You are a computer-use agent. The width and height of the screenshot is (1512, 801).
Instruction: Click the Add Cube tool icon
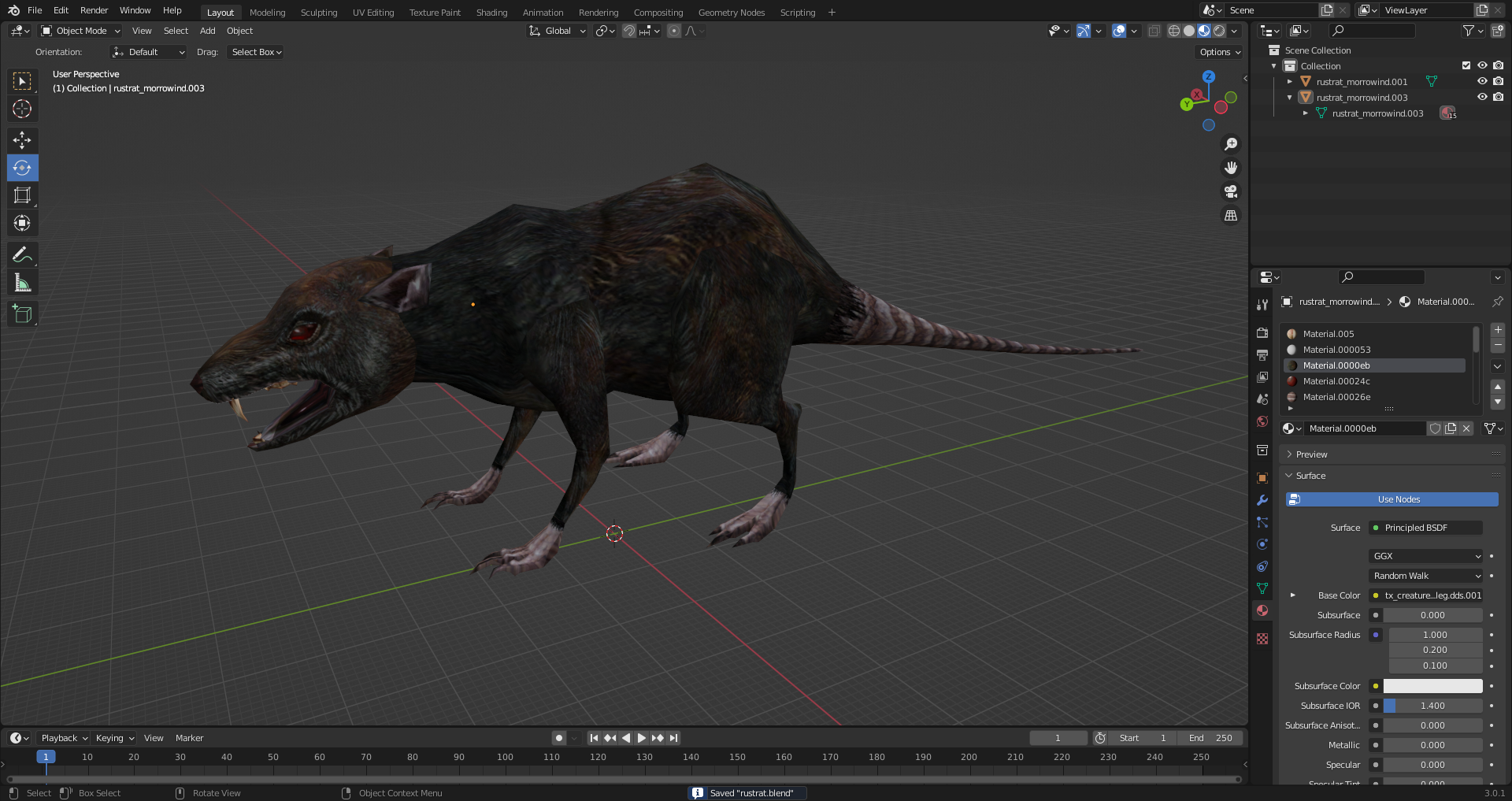22,313
